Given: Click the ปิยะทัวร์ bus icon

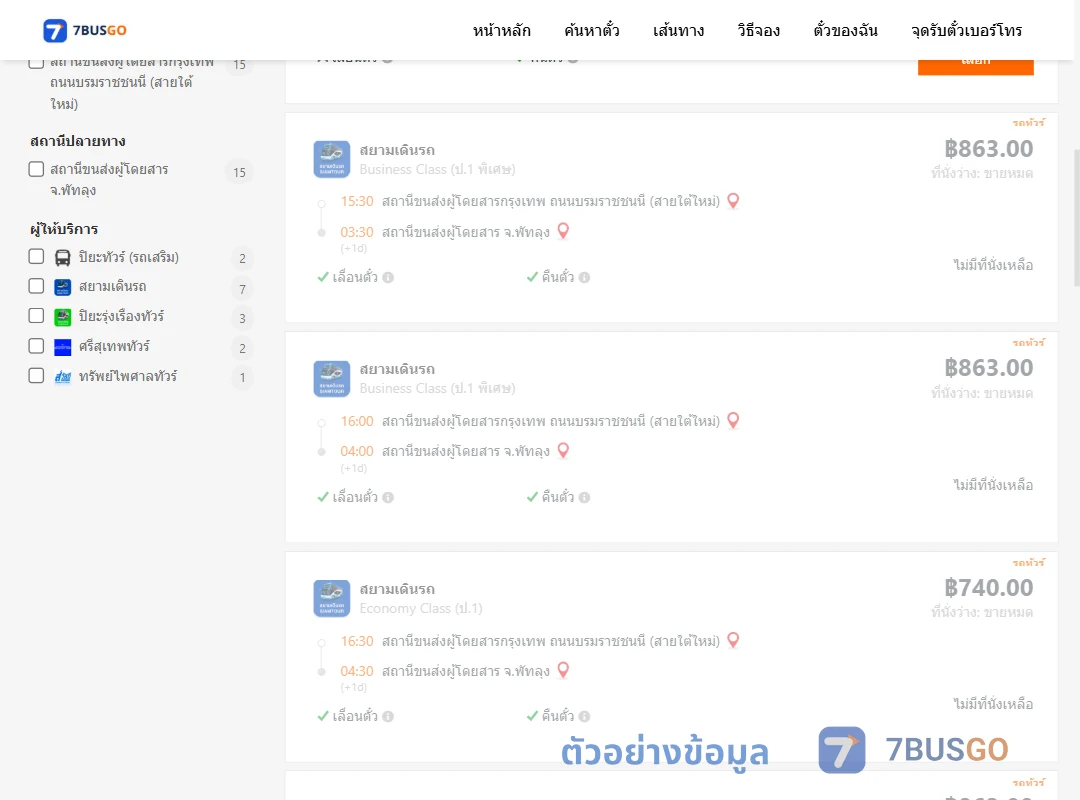Looking at the screenshot, I should [63, 258].
